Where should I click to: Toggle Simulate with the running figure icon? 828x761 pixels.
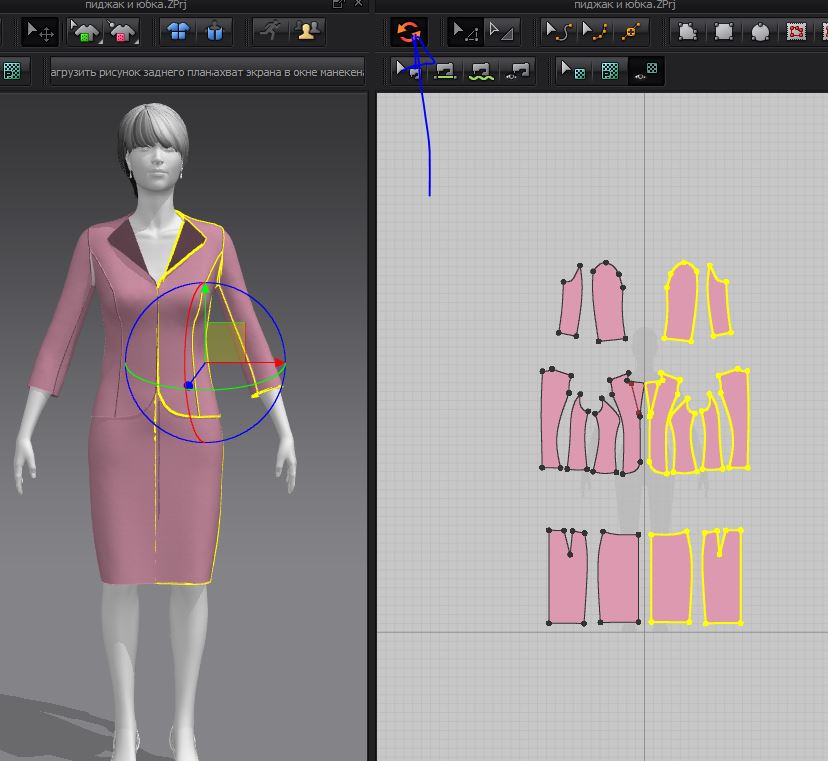pos(269,32)
